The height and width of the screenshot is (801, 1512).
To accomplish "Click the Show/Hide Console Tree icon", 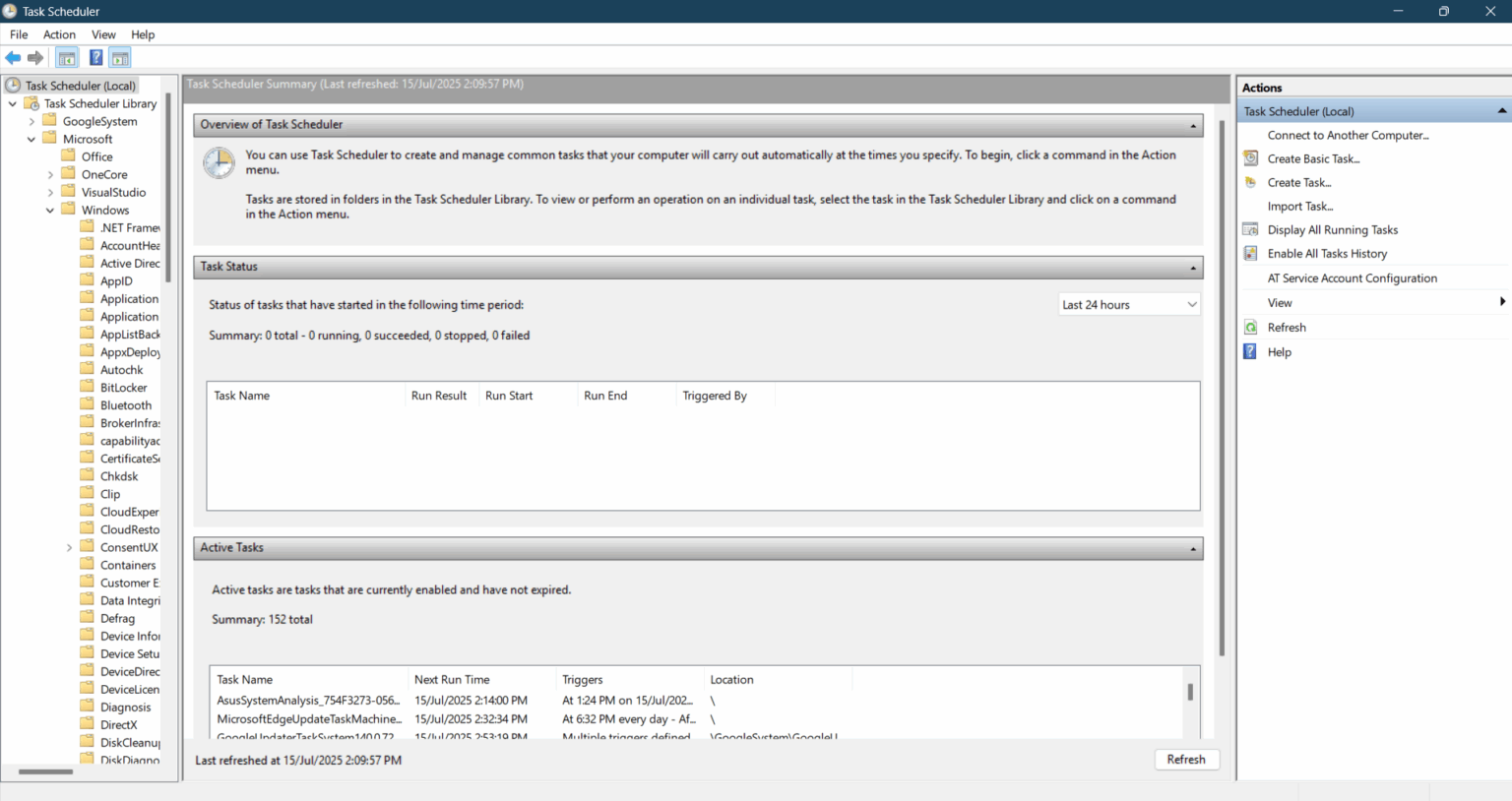I will pos(67,58).
